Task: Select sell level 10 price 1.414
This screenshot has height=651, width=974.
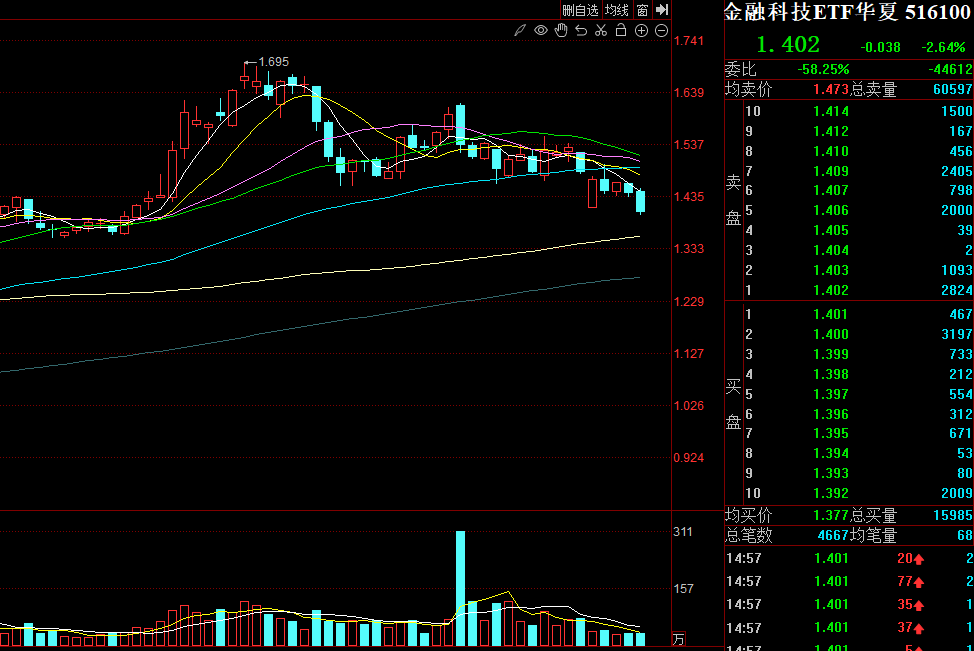Action: click(x=830, y=111)
